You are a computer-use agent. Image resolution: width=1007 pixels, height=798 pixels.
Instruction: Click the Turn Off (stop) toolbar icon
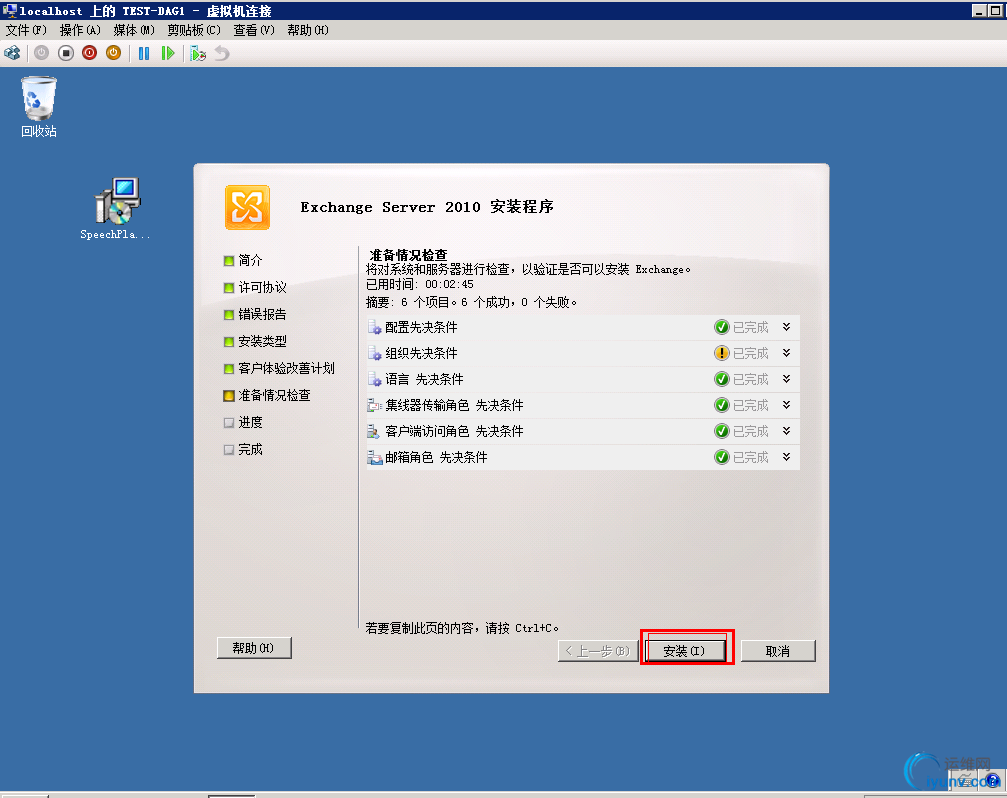66,53
